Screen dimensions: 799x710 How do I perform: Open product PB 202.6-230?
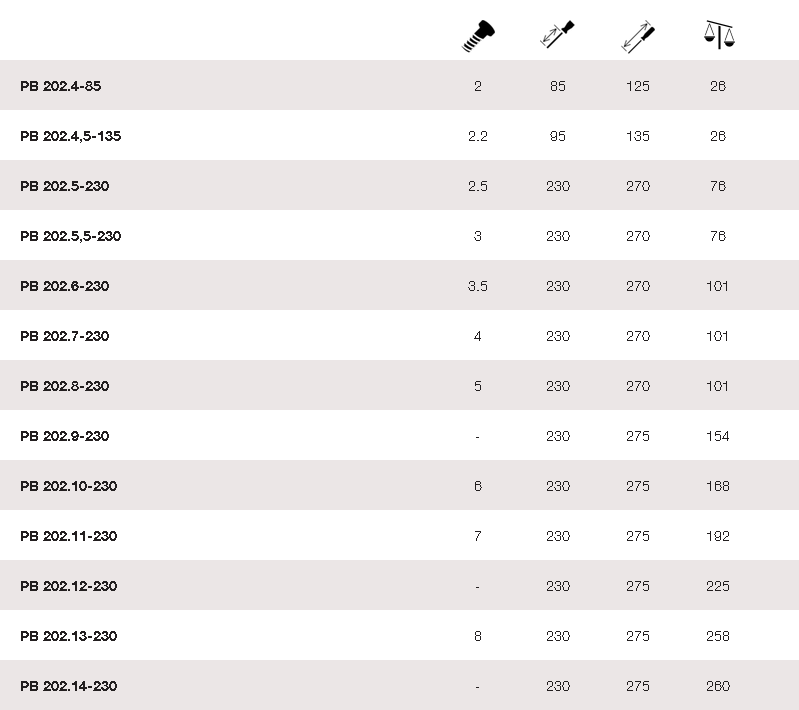[x=65, y=286]
